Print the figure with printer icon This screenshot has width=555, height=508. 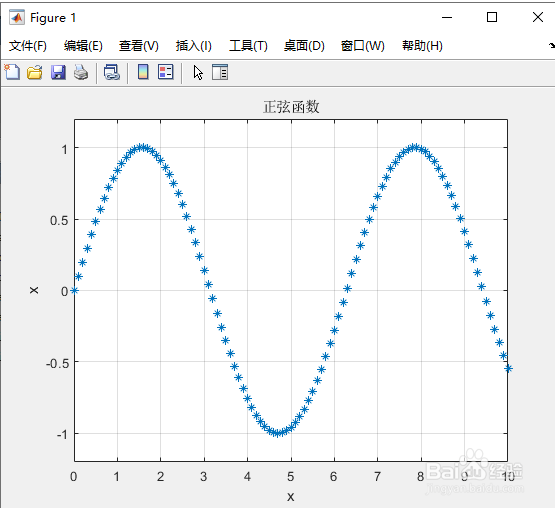[81, 72]
